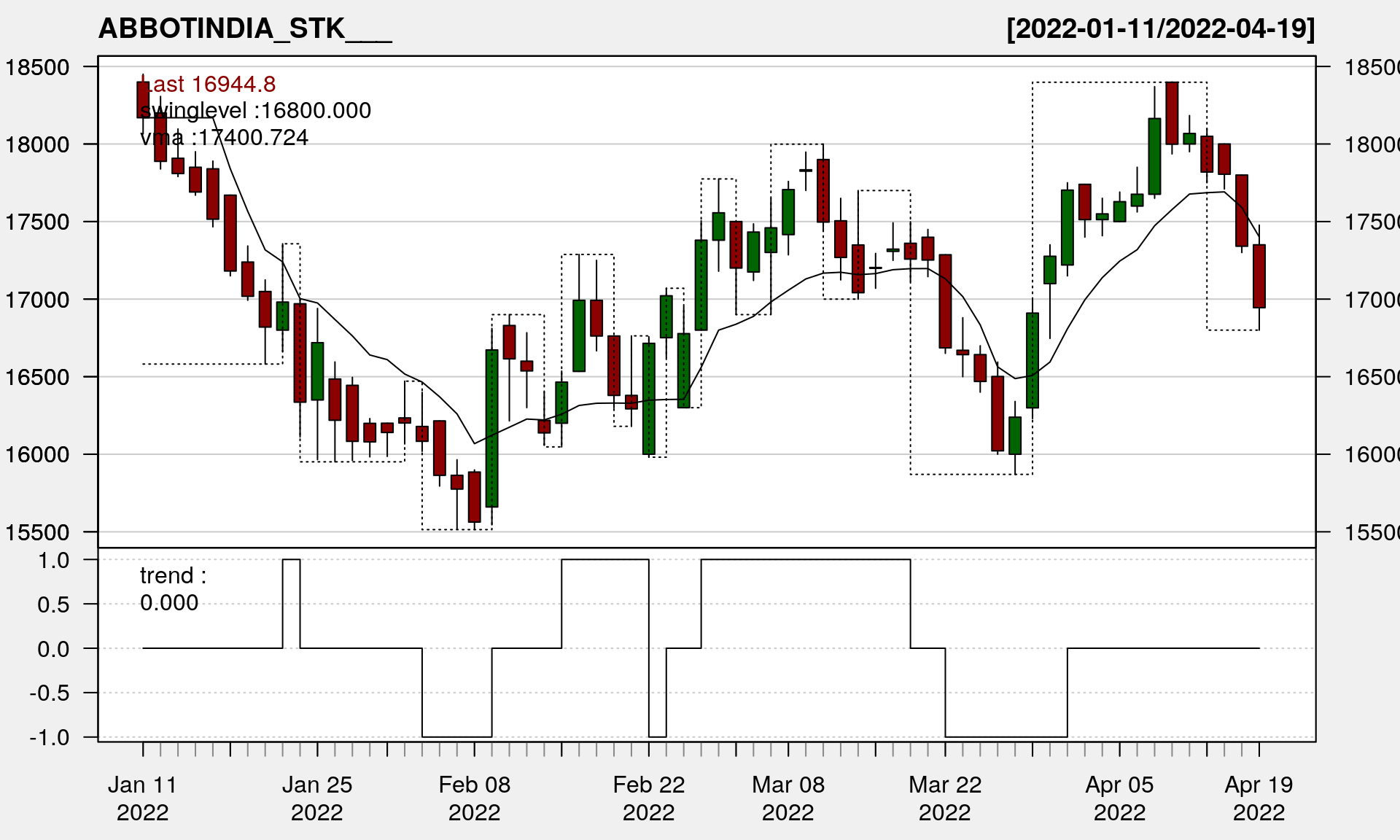Click the 0.5 trend axis label
This screenshot has width=1400, height=840.
pyautogui.click(x=54, y=604)
